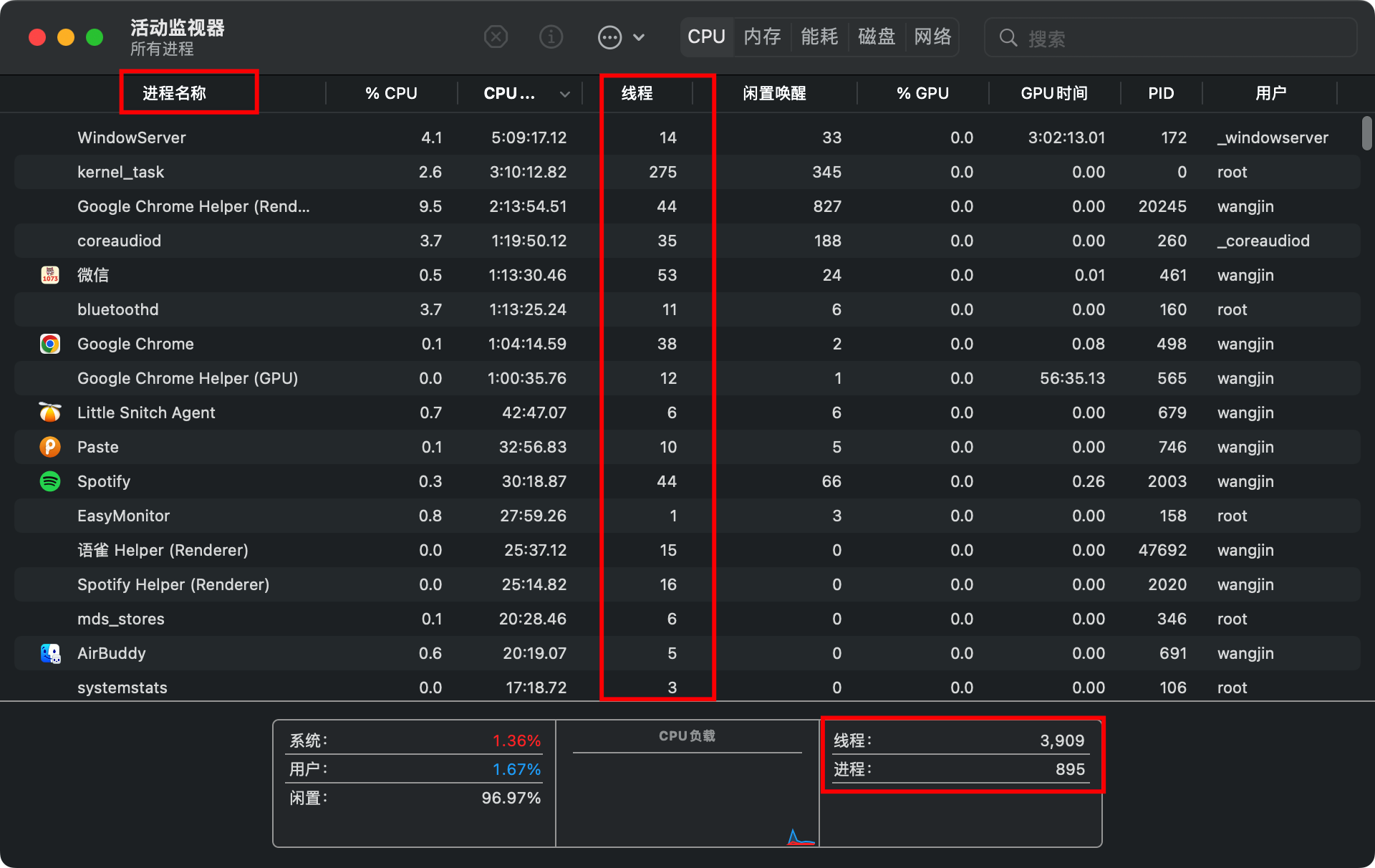
Task: Focus the 搜索 search field
Action: coord(1170,38)
